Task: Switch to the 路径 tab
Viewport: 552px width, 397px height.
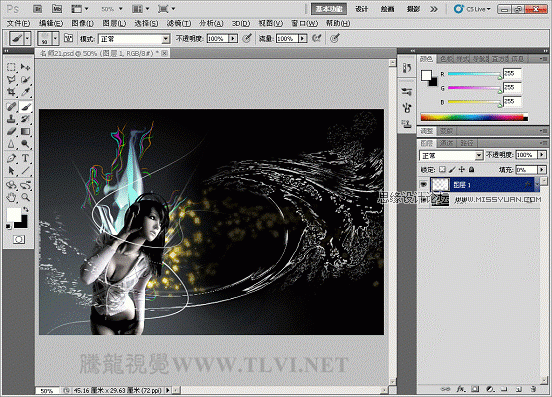Action: click(467, 143)
